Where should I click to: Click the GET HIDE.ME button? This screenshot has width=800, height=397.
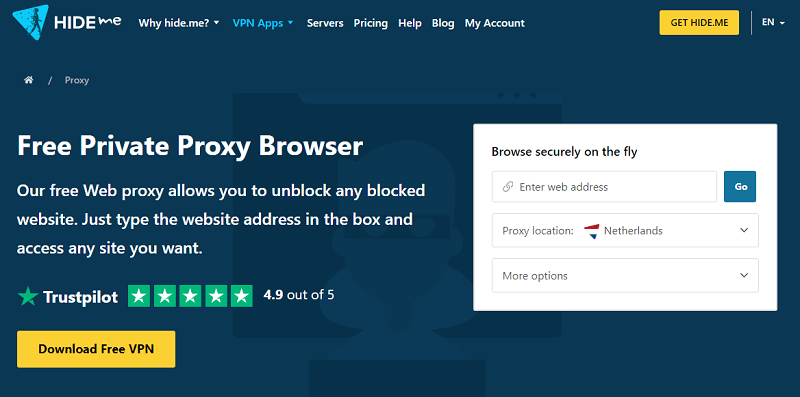click(699, 22)
